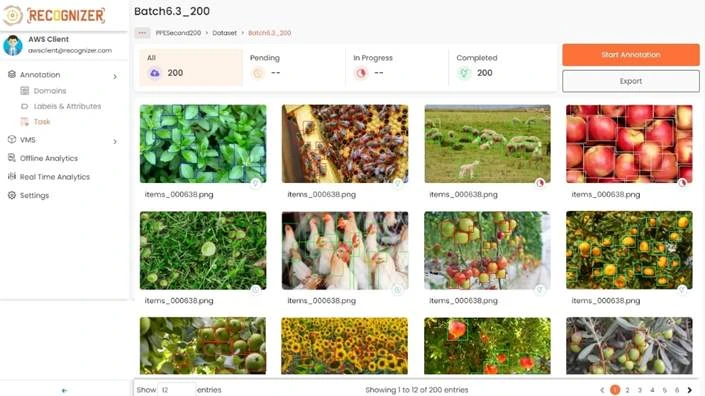Open Real Time Analytics in the sidebar
Image resolution: width=705 pixels, height=396 pixels.
point(55,177)
